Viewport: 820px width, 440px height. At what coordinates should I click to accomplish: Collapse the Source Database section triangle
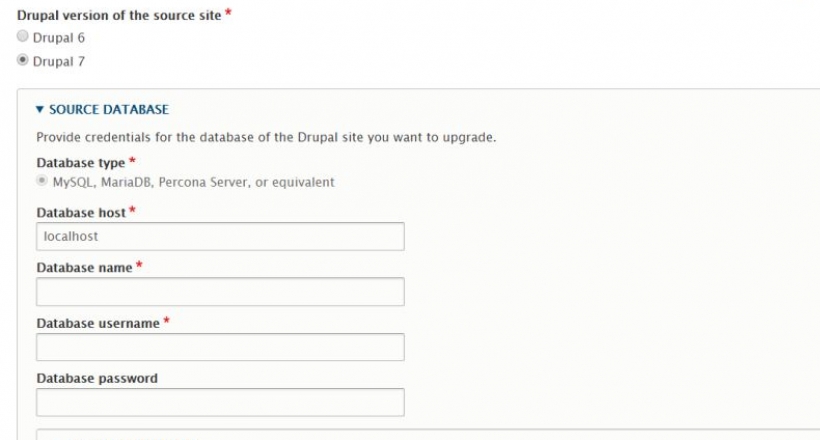point(39,110)
